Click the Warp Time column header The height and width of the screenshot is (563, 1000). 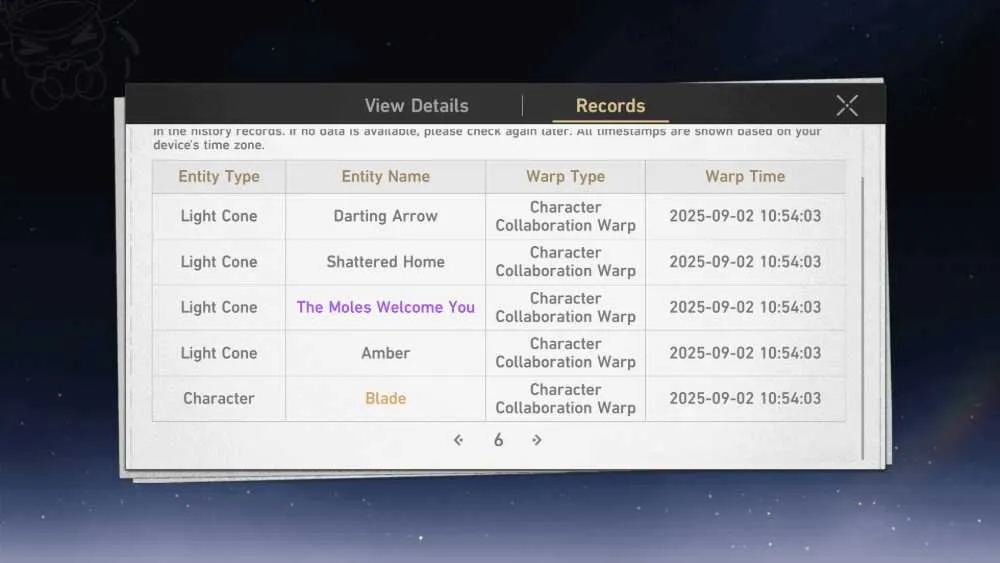pos(745,177)
